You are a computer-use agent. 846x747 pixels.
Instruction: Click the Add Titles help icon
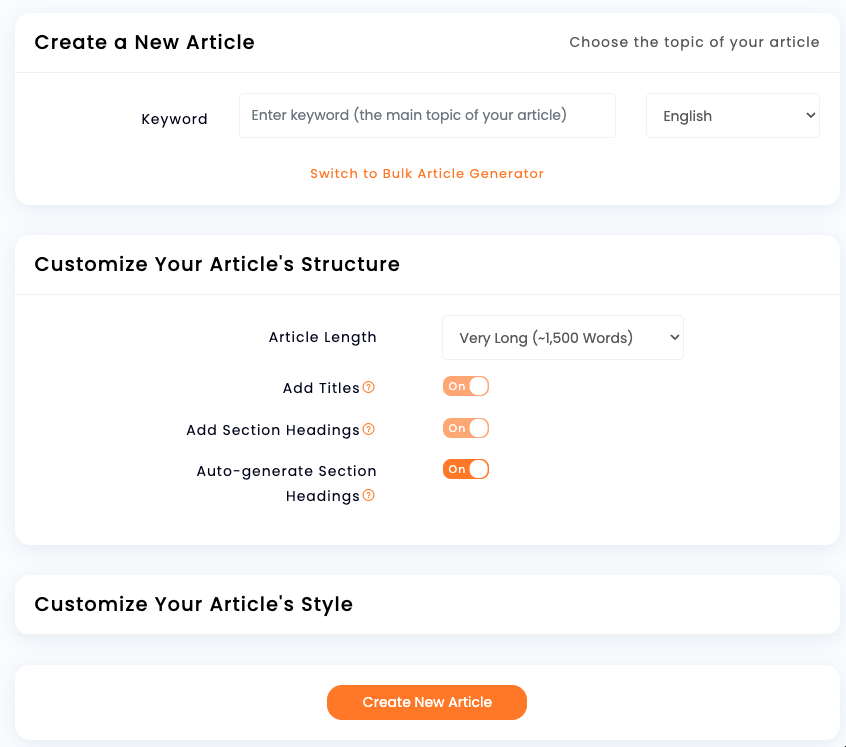(369, 387)
